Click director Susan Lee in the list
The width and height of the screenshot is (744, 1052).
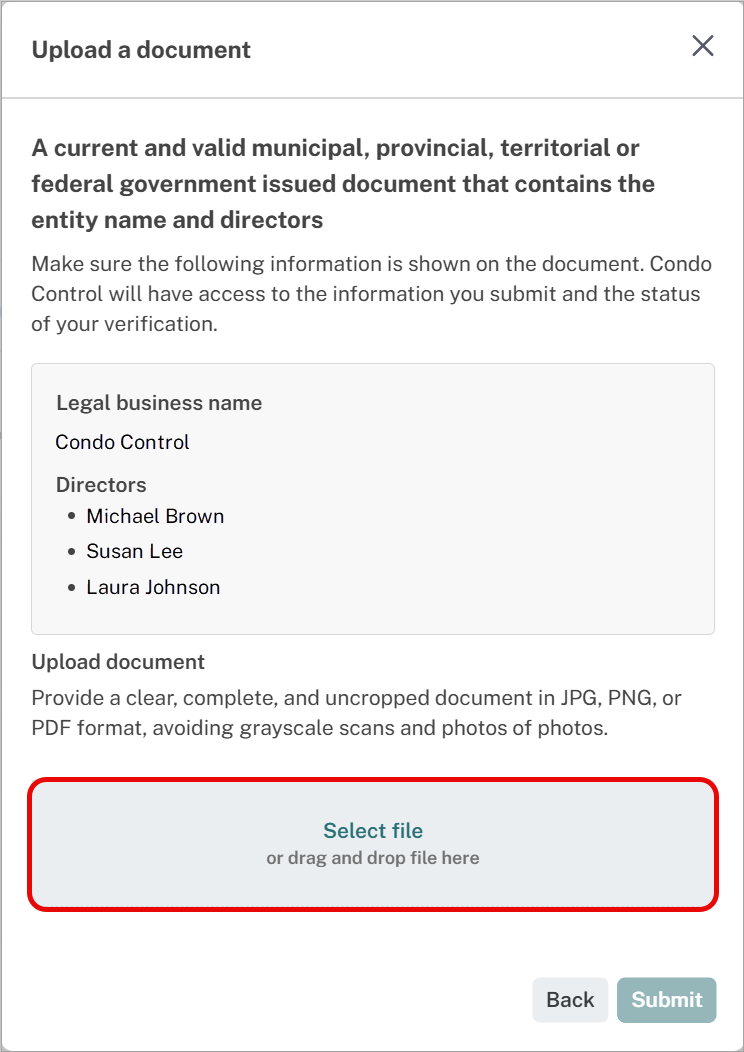134,551
